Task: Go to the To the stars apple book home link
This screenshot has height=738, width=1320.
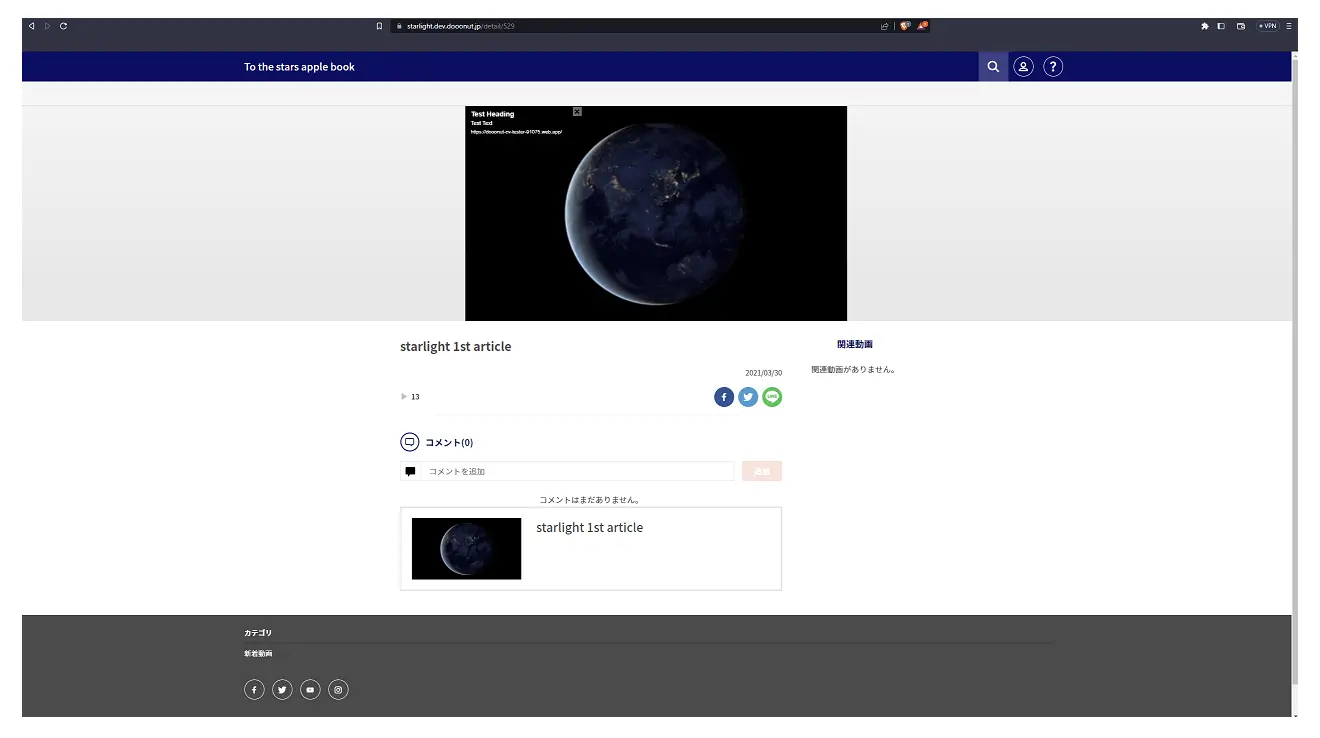Action: 299,67
